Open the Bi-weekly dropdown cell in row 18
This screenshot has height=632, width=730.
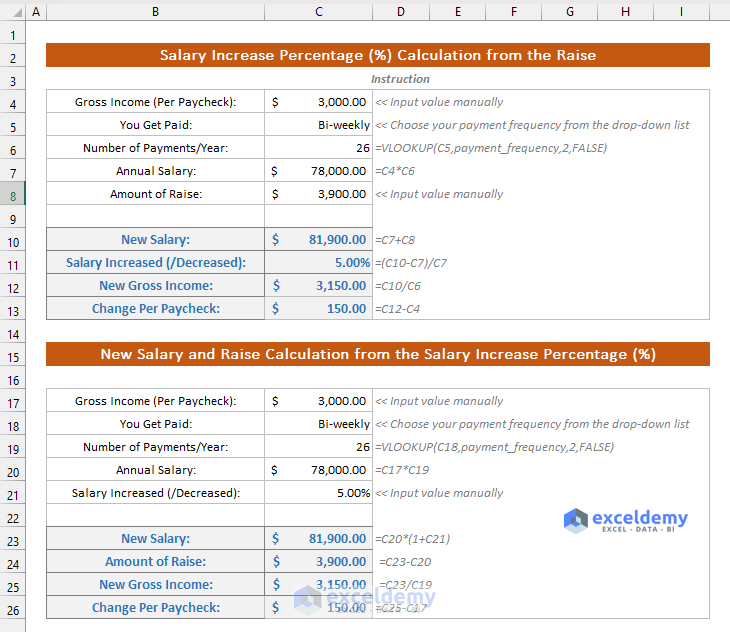[318, 424]
